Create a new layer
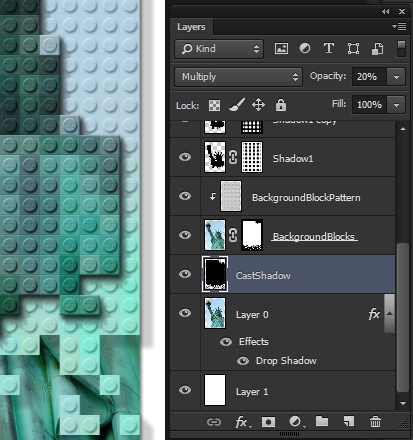Image resolution: width=413 pixels, height=440 pixels. click(349, 421)
